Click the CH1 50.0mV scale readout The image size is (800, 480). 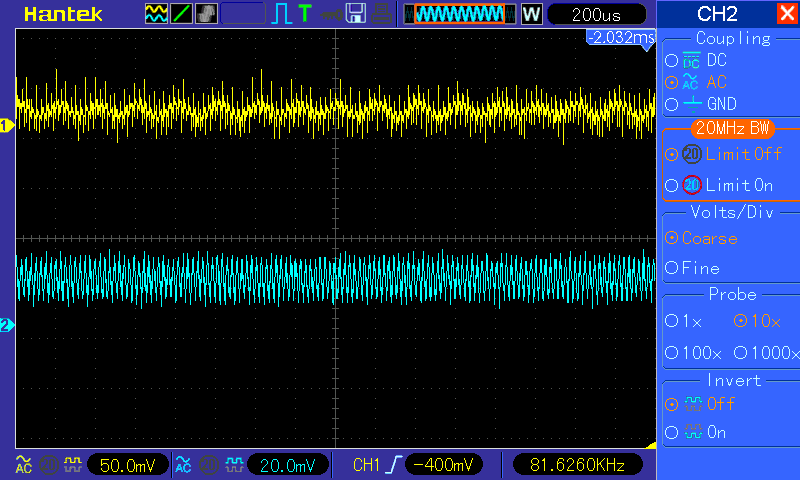(128, 465)
